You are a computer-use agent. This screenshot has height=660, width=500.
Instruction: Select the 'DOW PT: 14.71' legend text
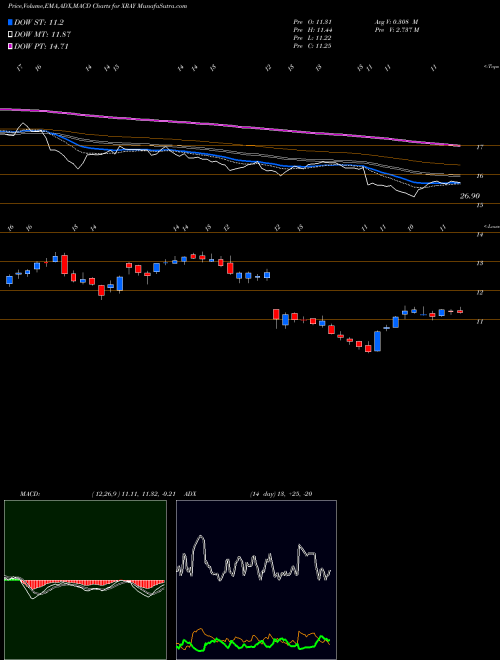(x=41, y=46)
